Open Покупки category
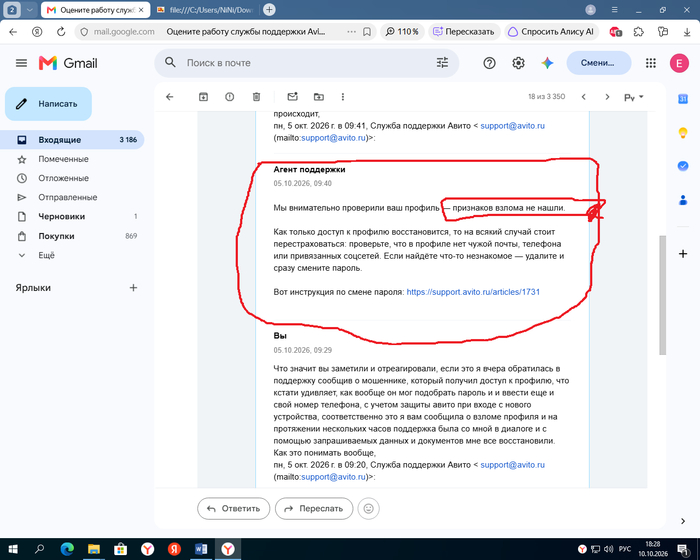700x560 pixels. coord(72,236)
